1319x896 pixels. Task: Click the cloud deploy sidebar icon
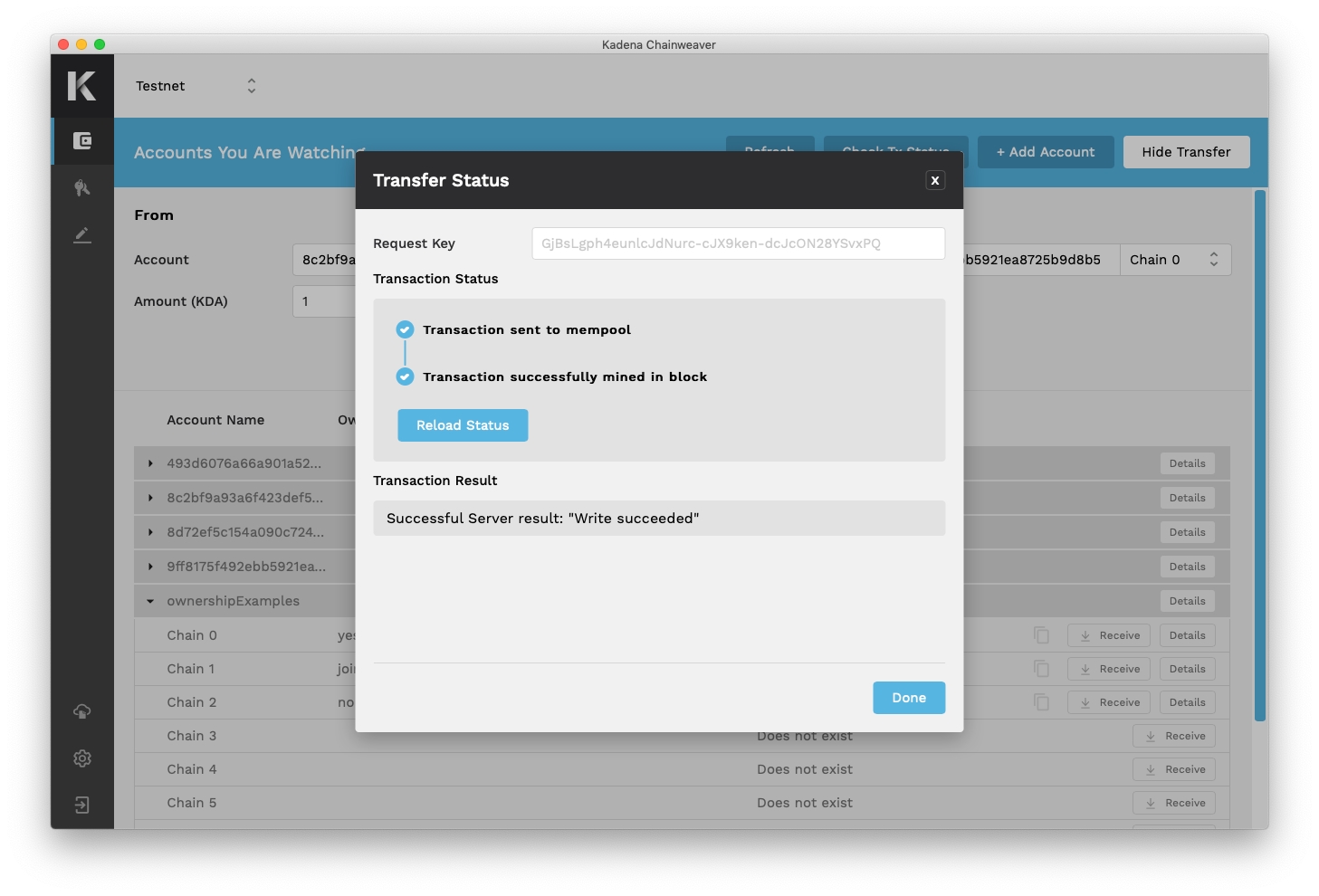click(x=82, y=711)
